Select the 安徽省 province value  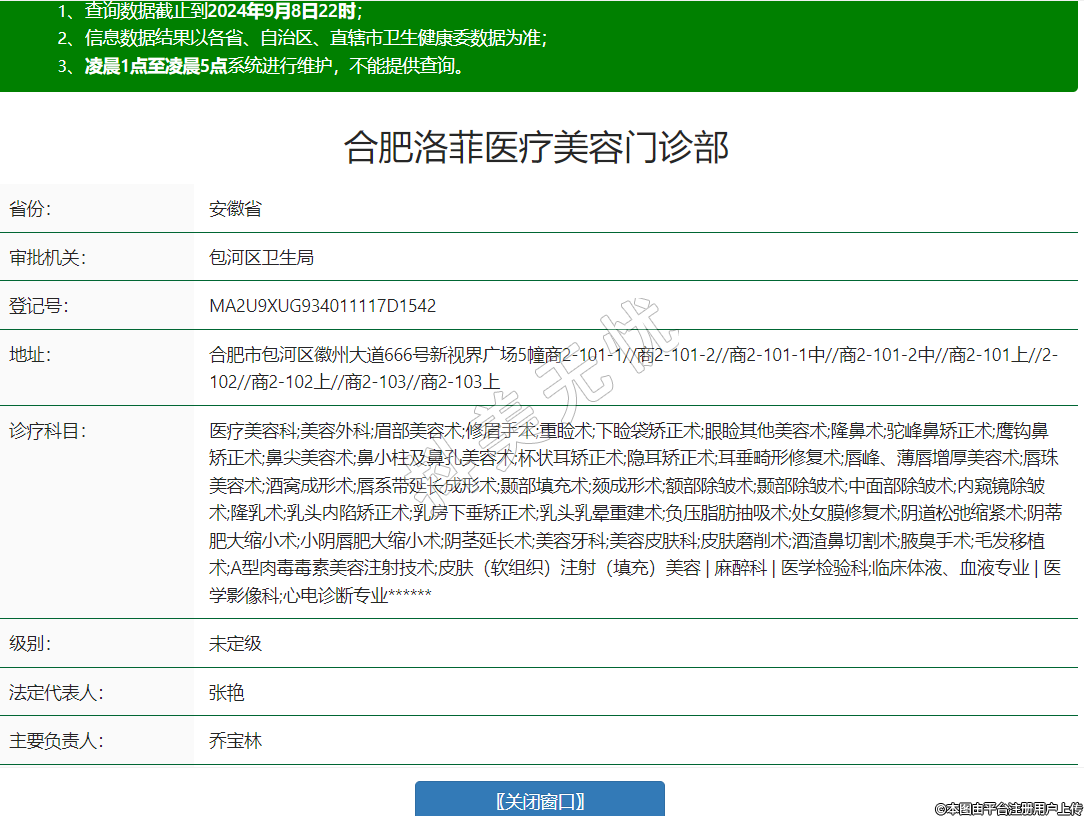(235, 209)
